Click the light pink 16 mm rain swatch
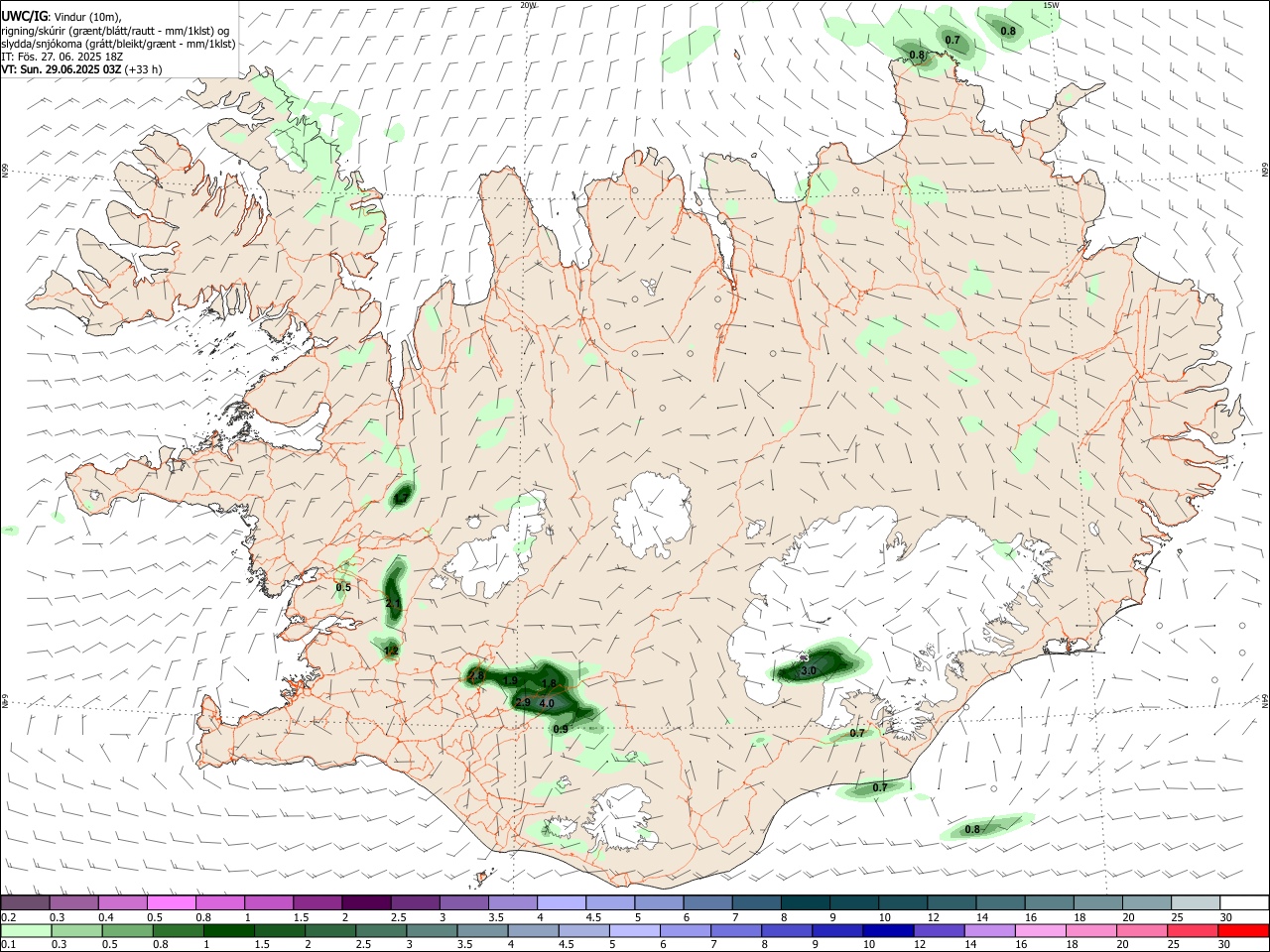The height and width of the screenshot is (952, 1270). coord(1040,931)
